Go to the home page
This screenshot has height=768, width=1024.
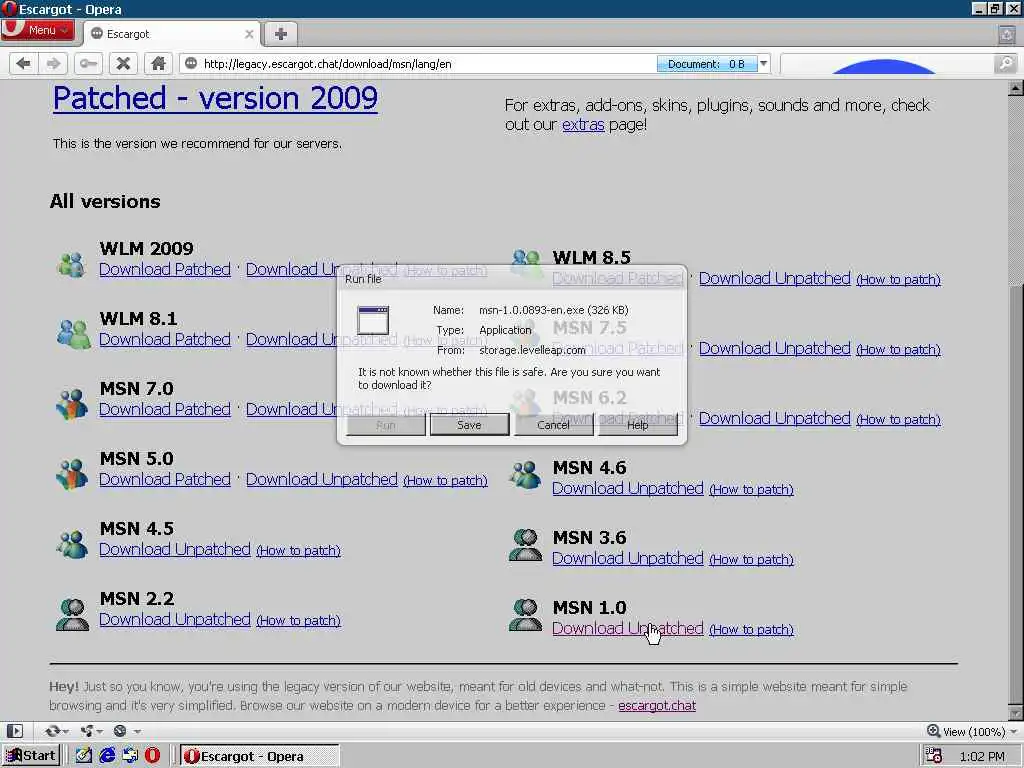[x=158, y=63]
